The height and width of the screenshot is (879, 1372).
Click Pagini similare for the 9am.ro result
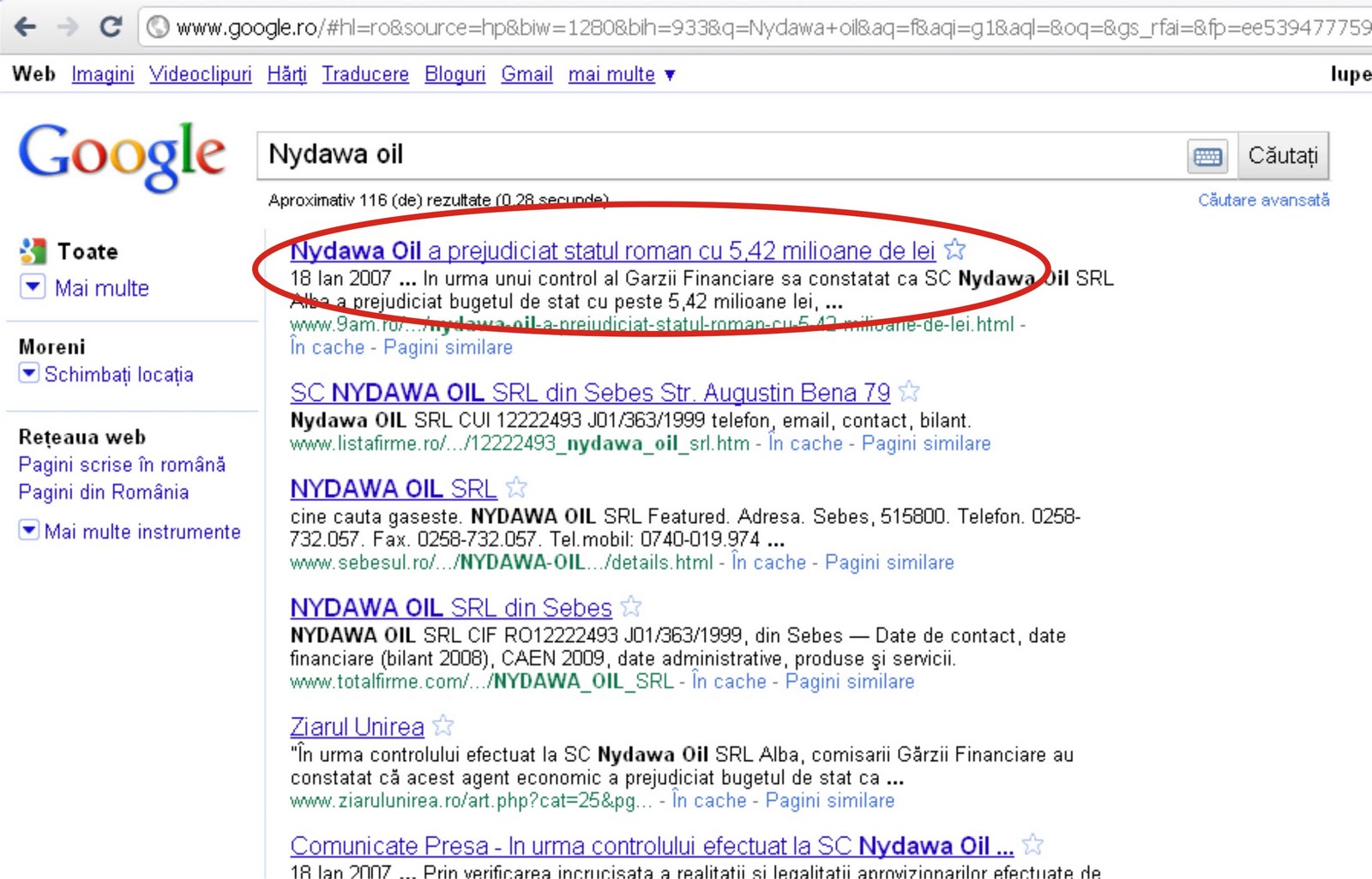pos(448,347)
